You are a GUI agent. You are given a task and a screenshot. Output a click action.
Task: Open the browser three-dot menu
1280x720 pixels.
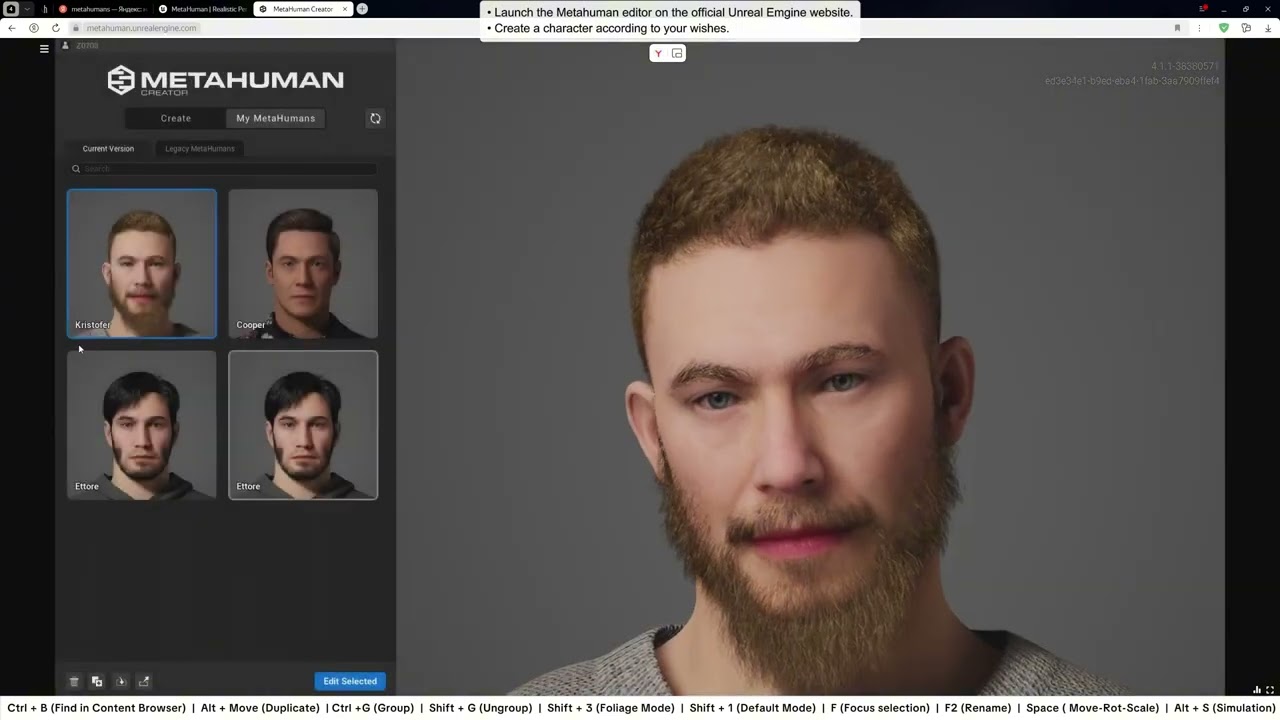click(x=1199, y=28)
